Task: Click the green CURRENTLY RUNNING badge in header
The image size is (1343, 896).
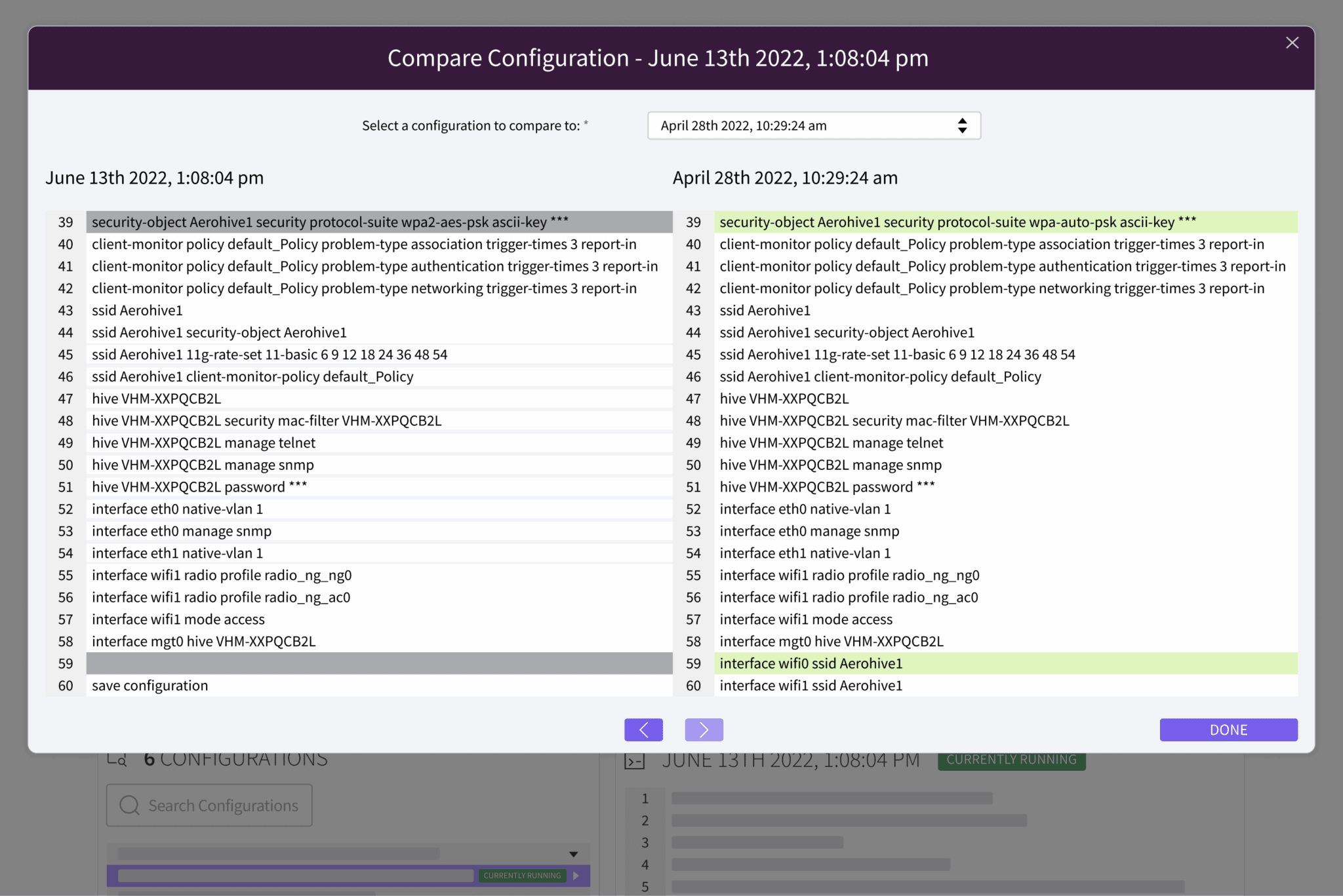Action: click(1011, 760)
